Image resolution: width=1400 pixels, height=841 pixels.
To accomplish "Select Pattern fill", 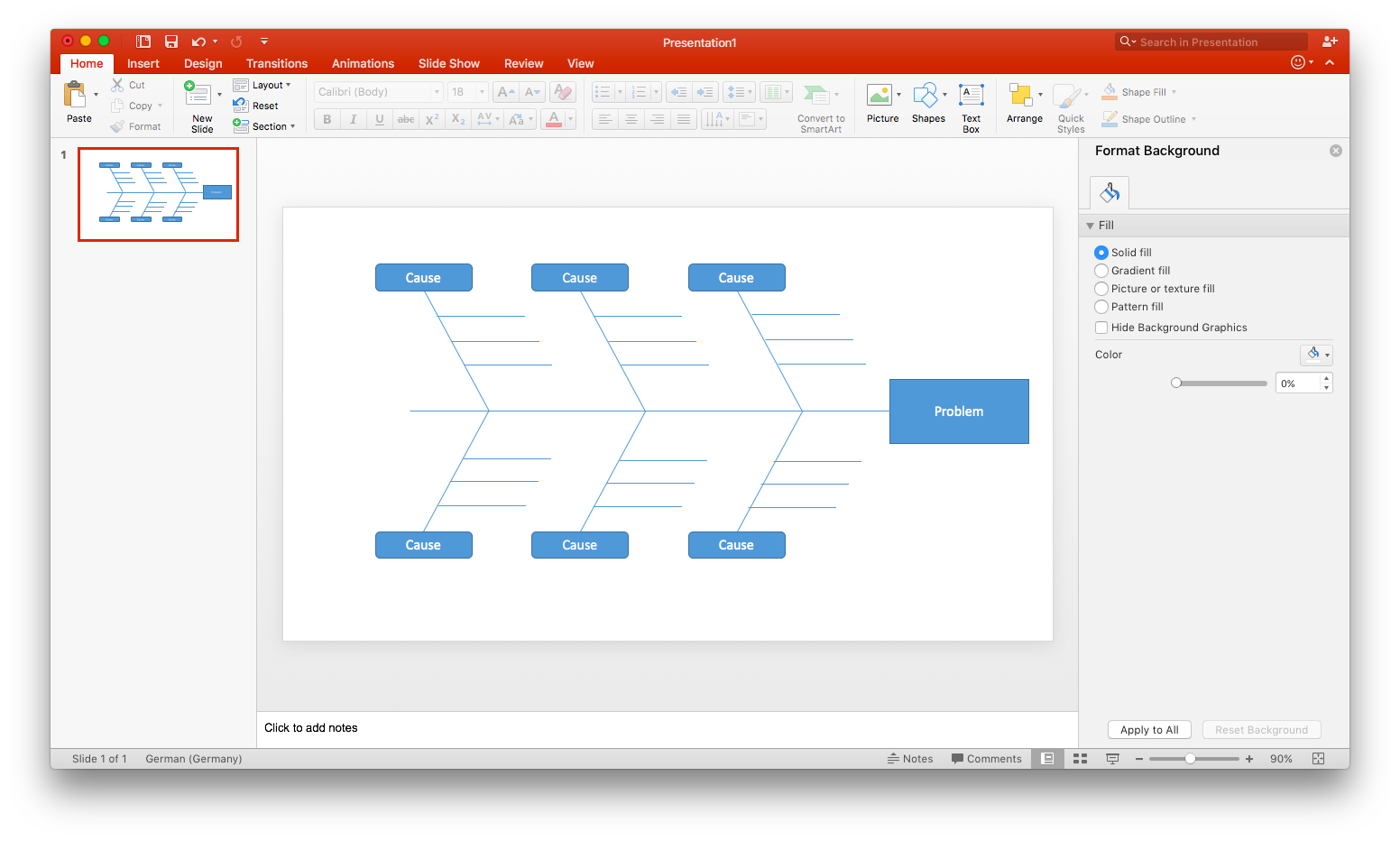I will (1101, 306).
